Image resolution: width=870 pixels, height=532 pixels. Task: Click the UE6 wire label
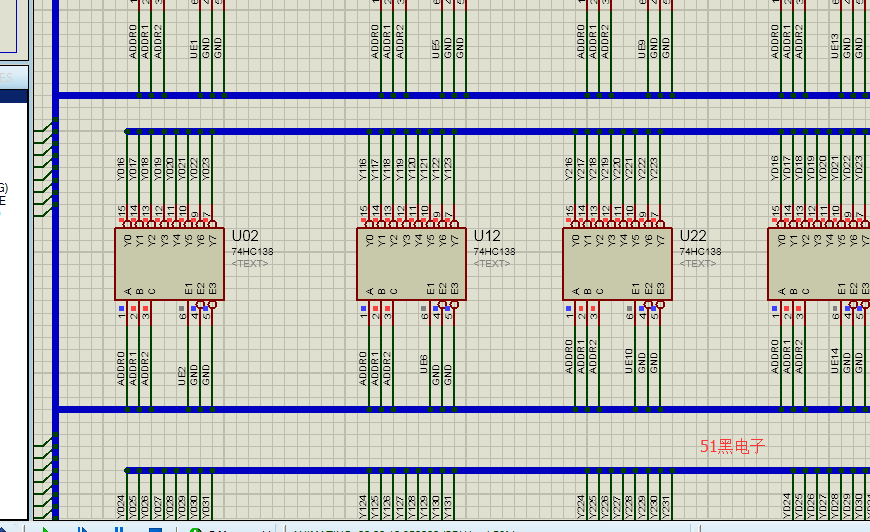click(424, 364)
